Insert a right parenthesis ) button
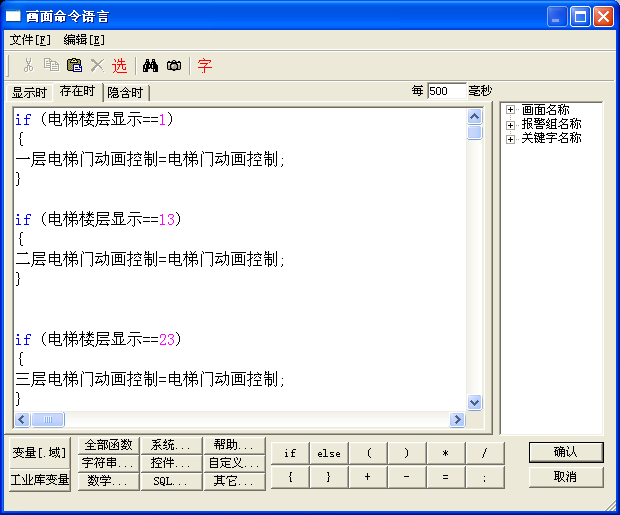Screen dimensions: 620x515 click(x=406, y=453)
